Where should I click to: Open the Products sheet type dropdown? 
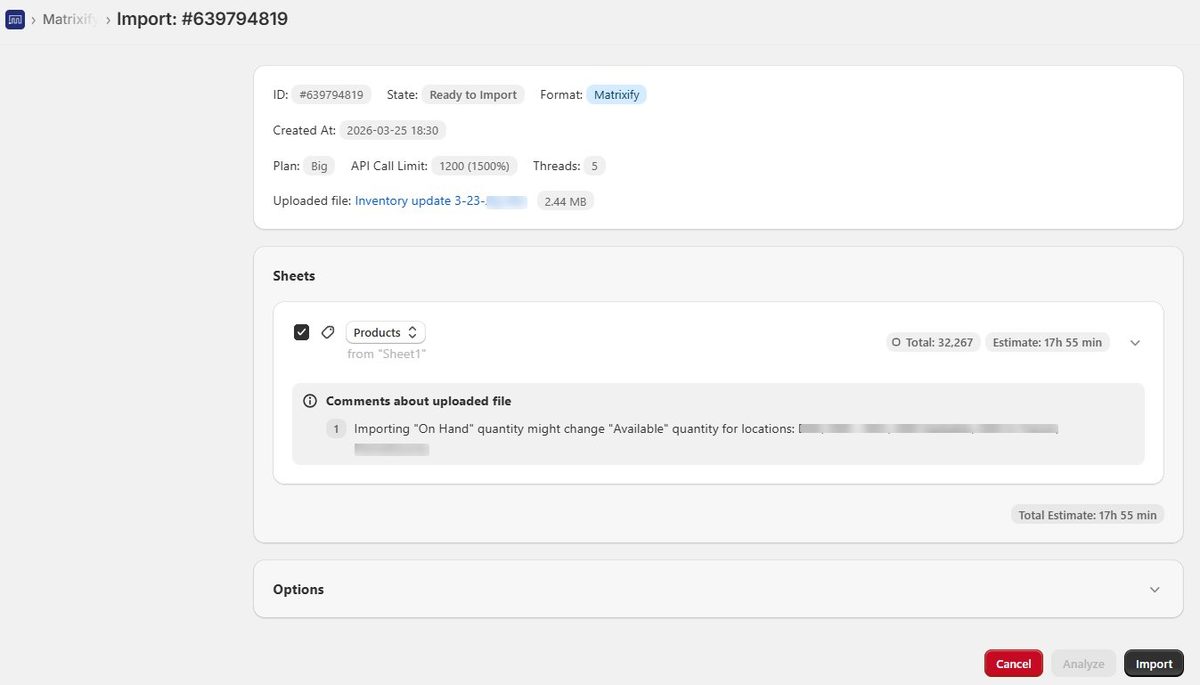pyautogui.click(x=386, y=332)
